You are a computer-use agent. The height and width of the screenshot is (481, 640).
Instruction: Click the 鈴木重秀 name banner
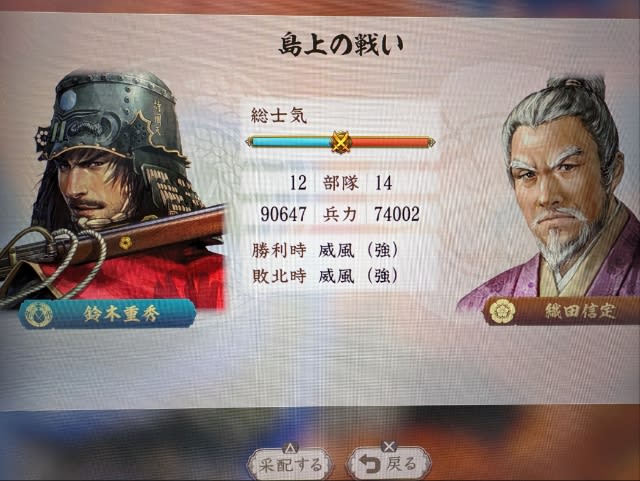click(107, 314)
